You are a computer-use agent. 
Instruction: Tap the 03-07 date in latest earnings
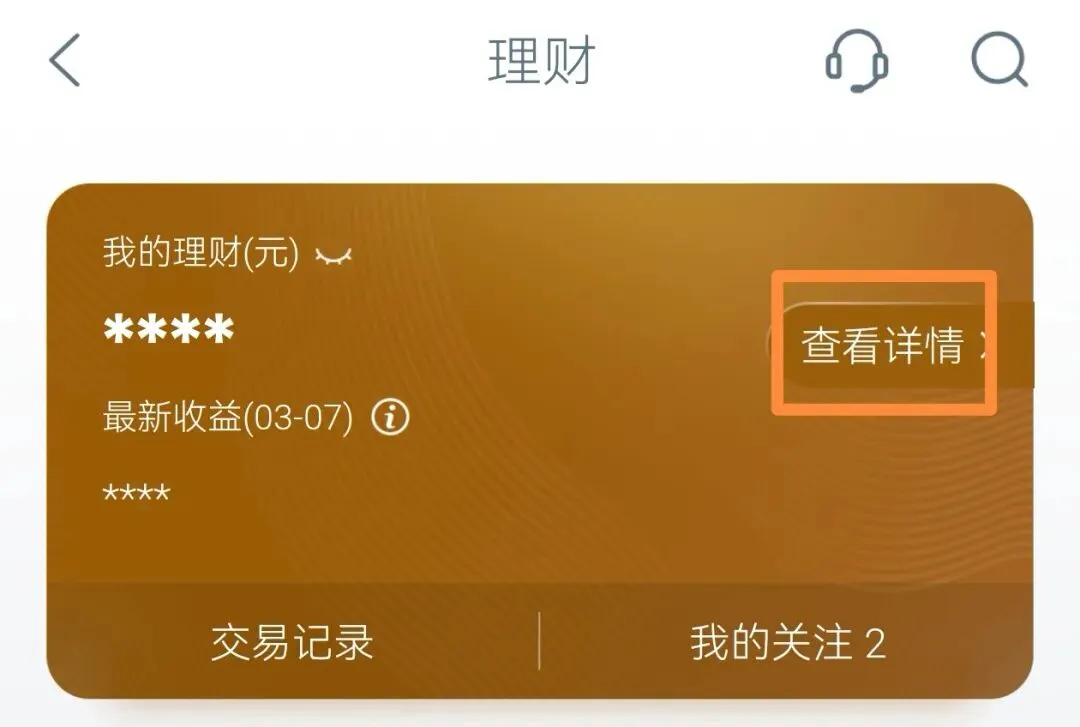298,418
